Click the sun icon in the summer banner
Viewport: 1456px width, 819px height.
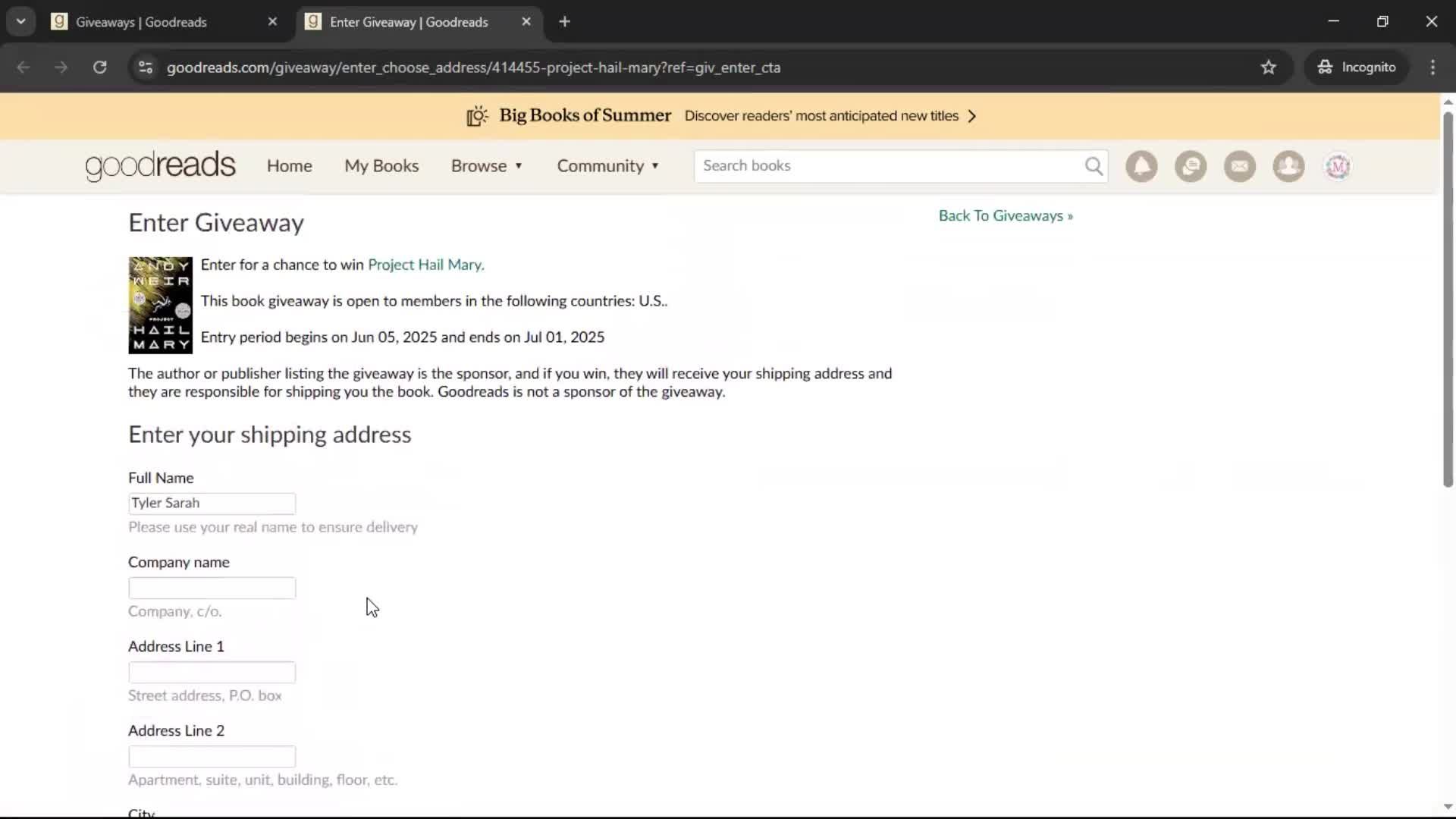pos(477,116)
